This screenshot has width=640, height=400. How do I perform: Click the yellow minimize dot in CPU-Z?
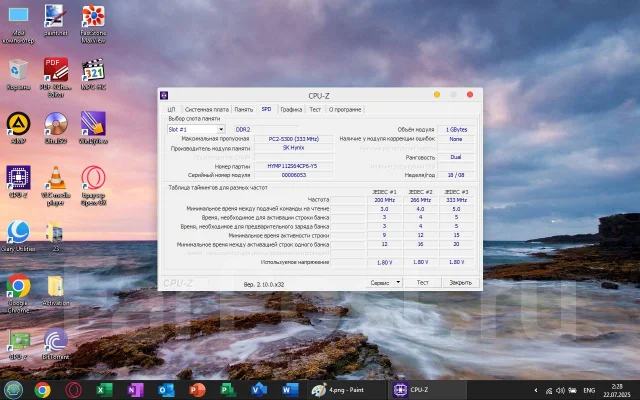437,95
